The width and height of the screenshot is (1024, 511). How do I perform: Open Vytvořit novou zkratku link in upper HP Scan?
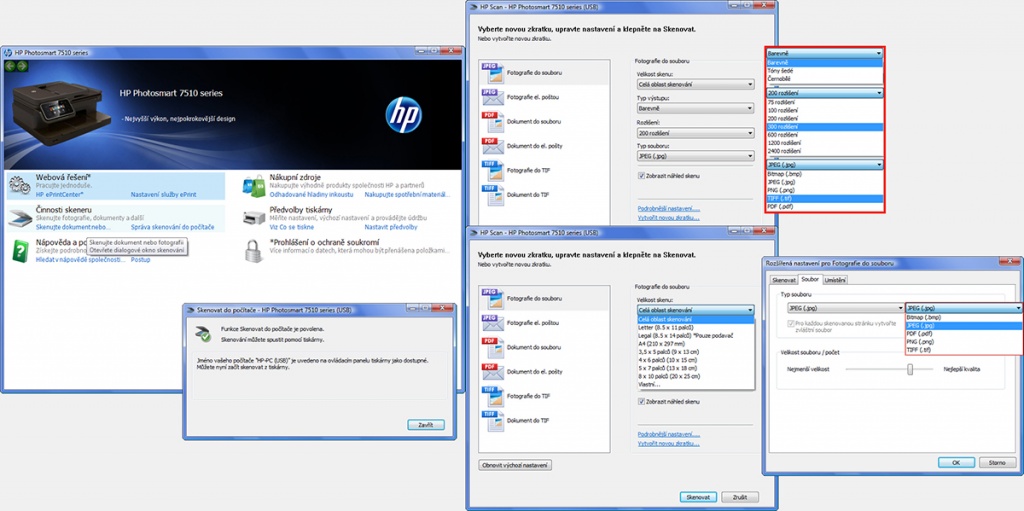[669, 218]
